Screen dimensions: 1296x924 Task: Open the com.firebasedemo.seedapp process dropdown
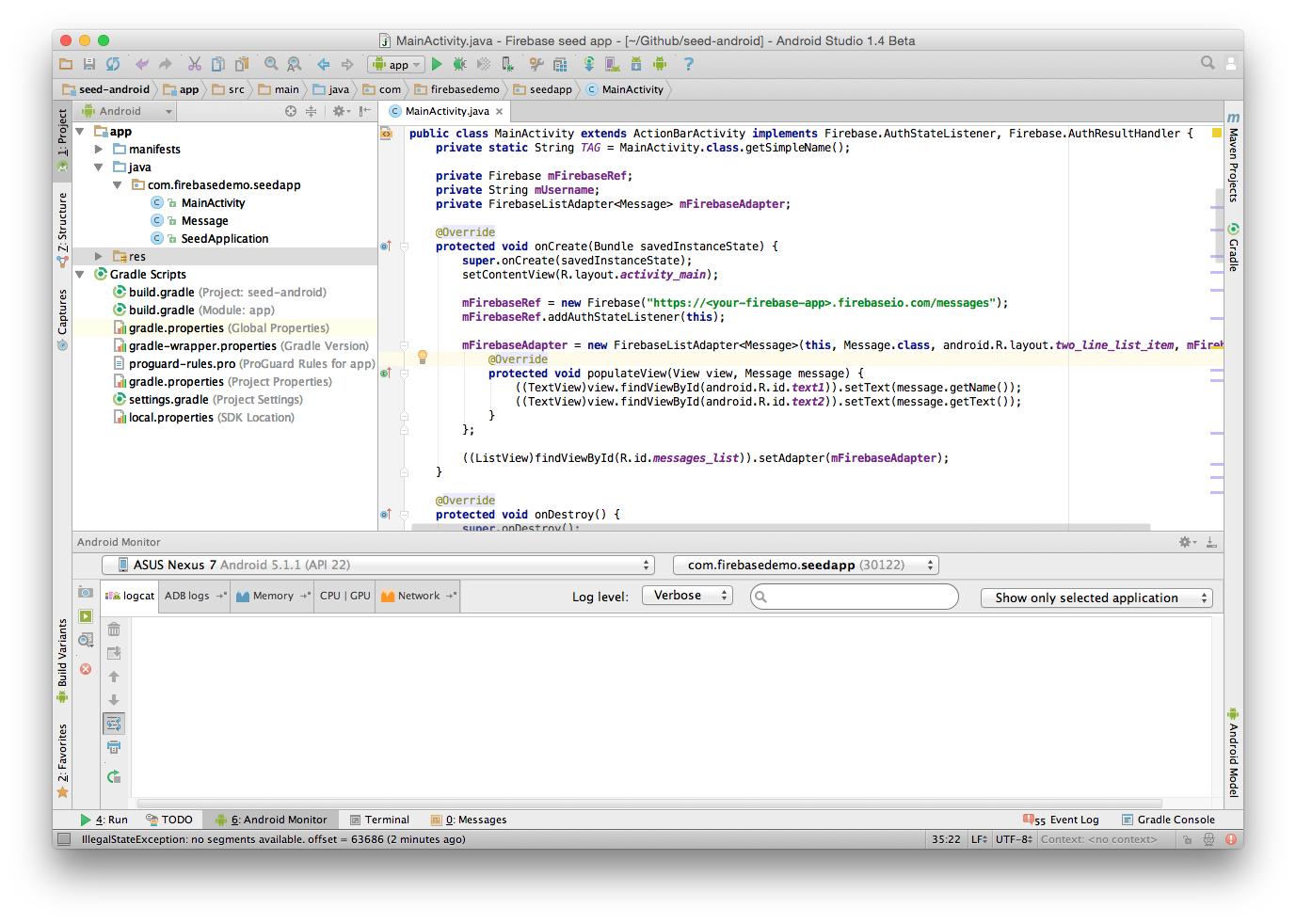pyautogui.click(x=806, y=565)
